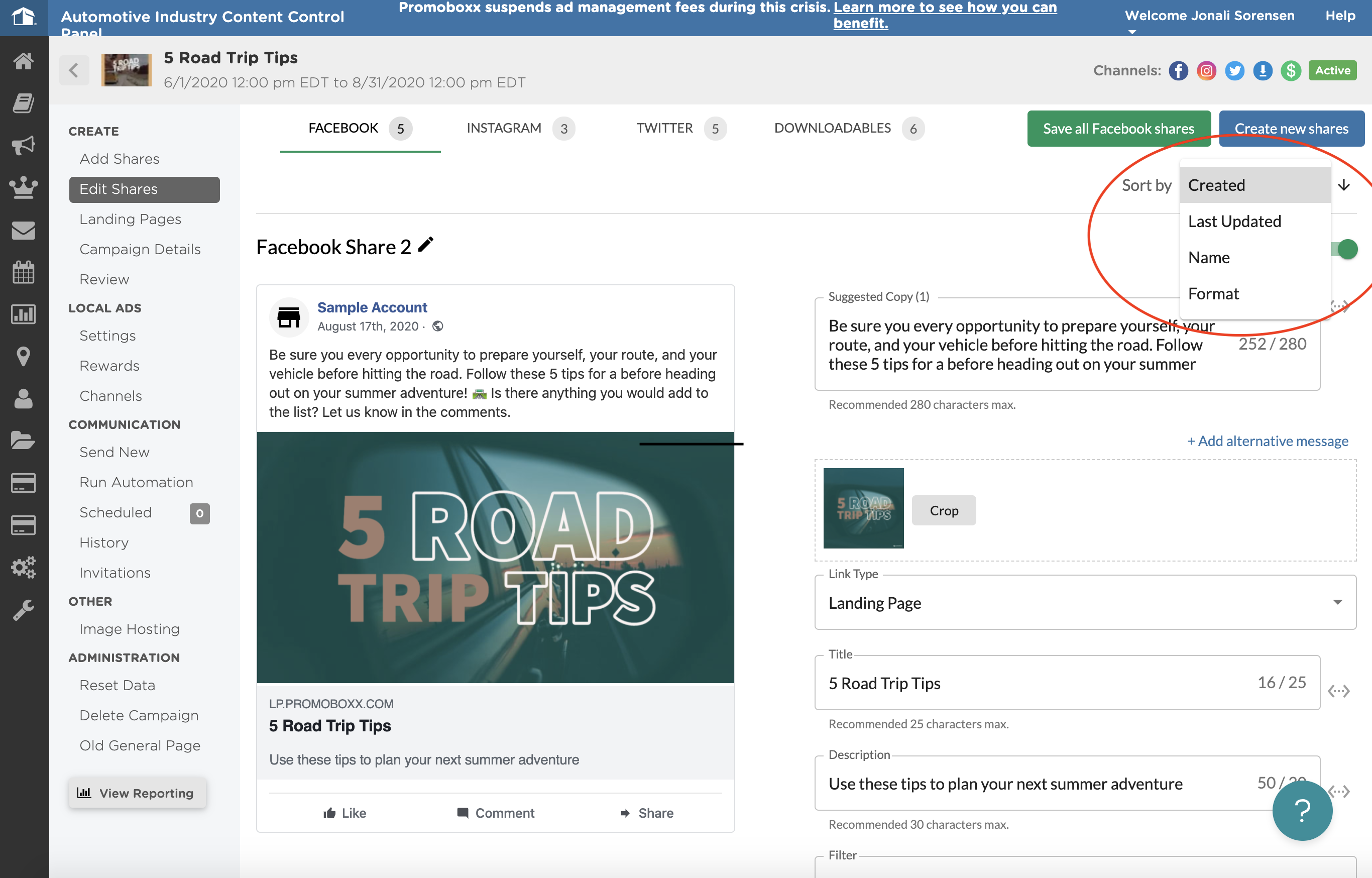The width and height of the screenshot is (1372, 878).
Task: Click the Save all Facebook shares button
Action: (1118, 128)
